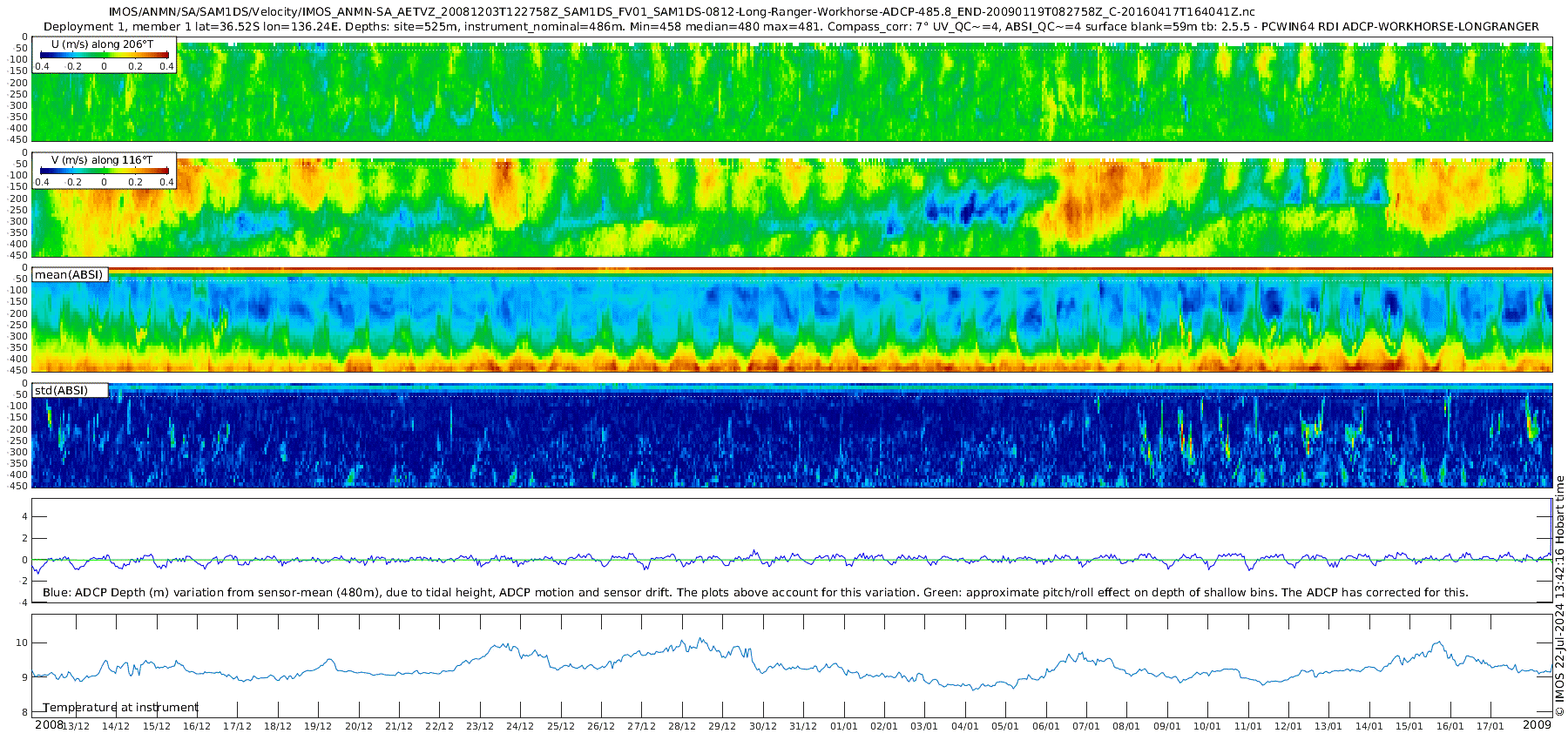Image resolution: width=1568 pixels, height=740 pixels.
Task: Click the '10/01' date tick label
Action: (x=1208, y=727)
